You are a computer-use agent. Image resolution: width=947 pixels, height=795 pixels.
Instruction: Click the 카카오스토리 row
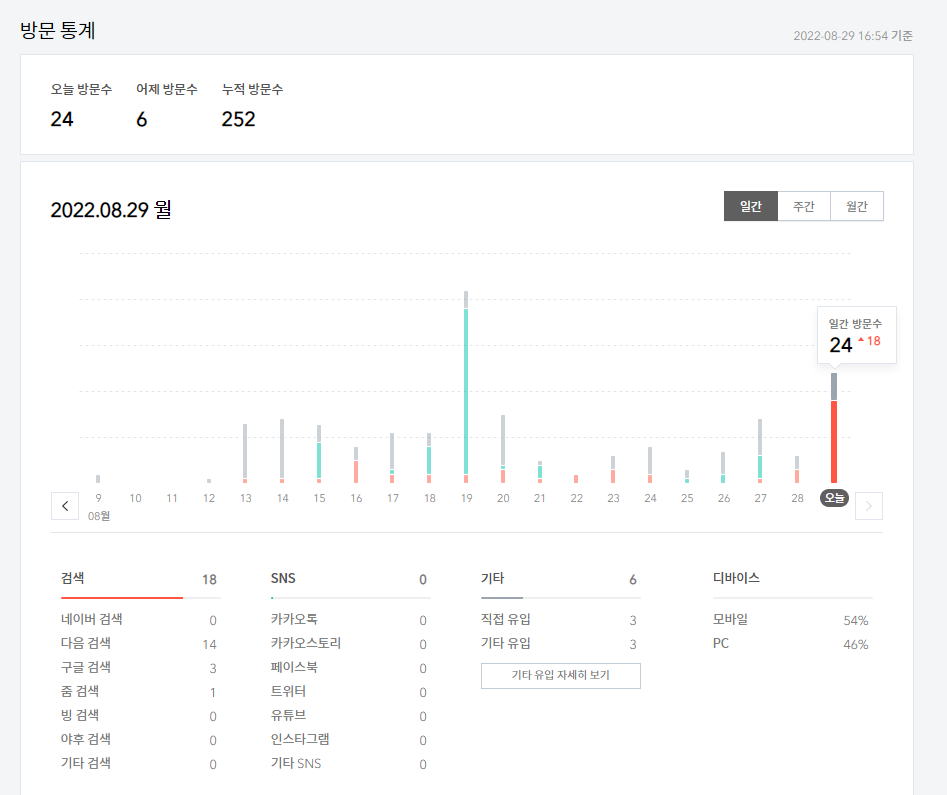tap(350, 643)
